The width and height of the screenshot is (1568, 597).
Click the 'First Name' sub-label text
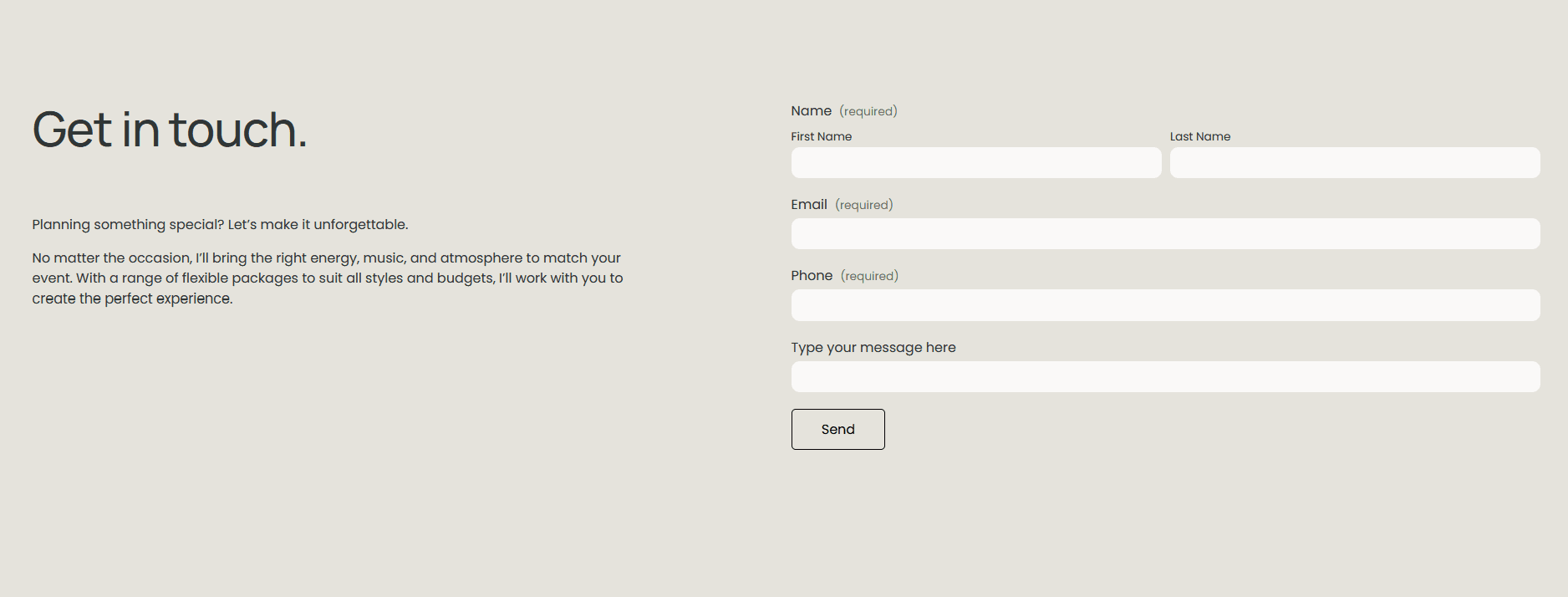tap(821, 136)
